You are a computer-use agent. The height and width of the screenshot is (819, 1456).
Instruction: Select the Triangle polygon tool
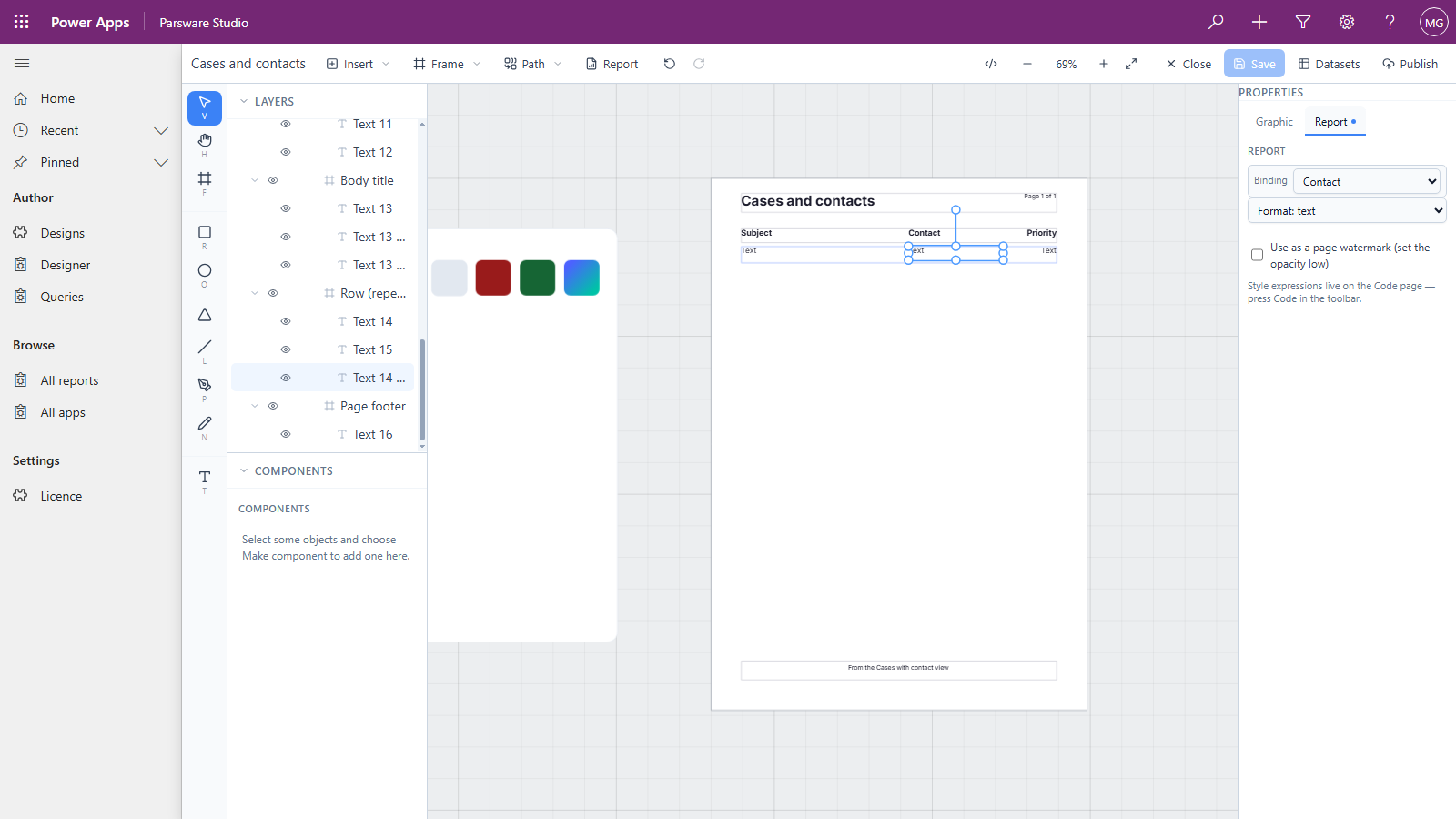click(x=205, y=315)
